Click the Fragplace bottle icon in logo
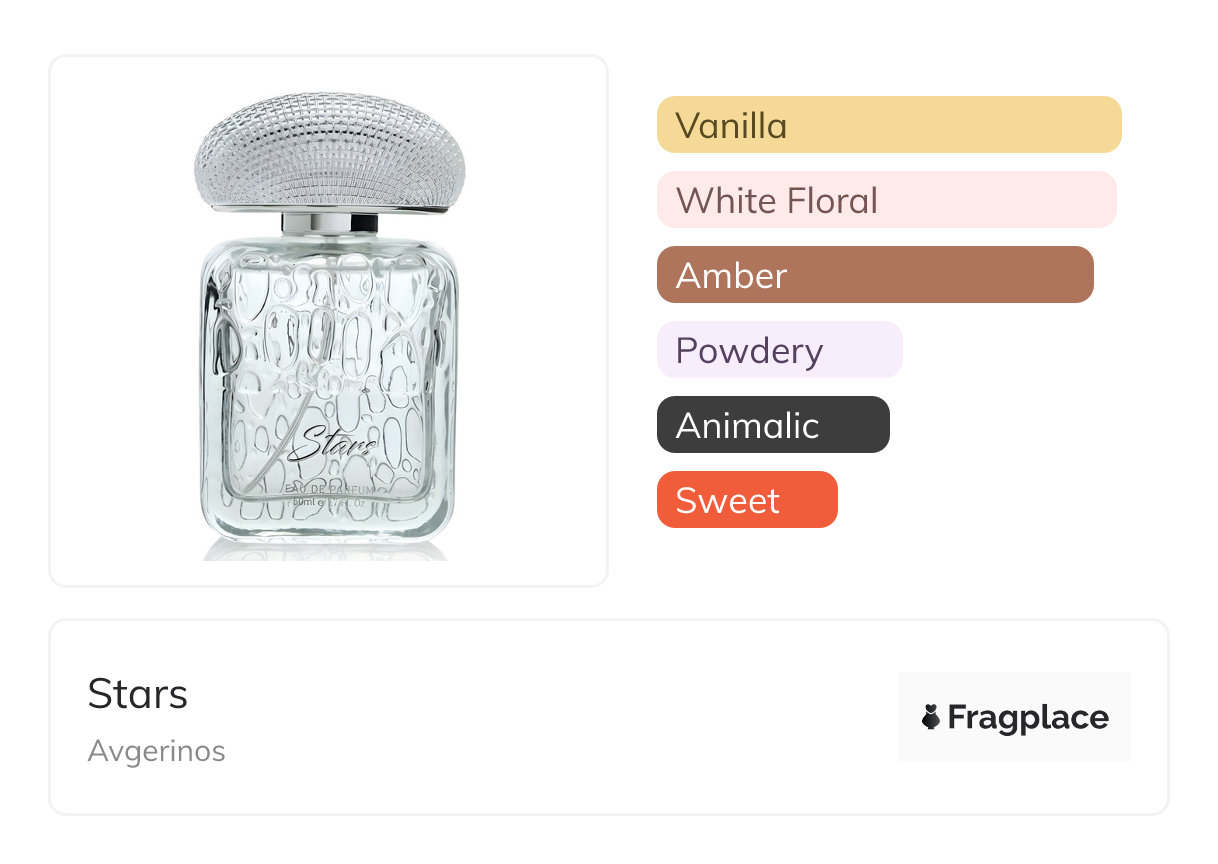Screen dimensions: 1218x864 (931, 717)
